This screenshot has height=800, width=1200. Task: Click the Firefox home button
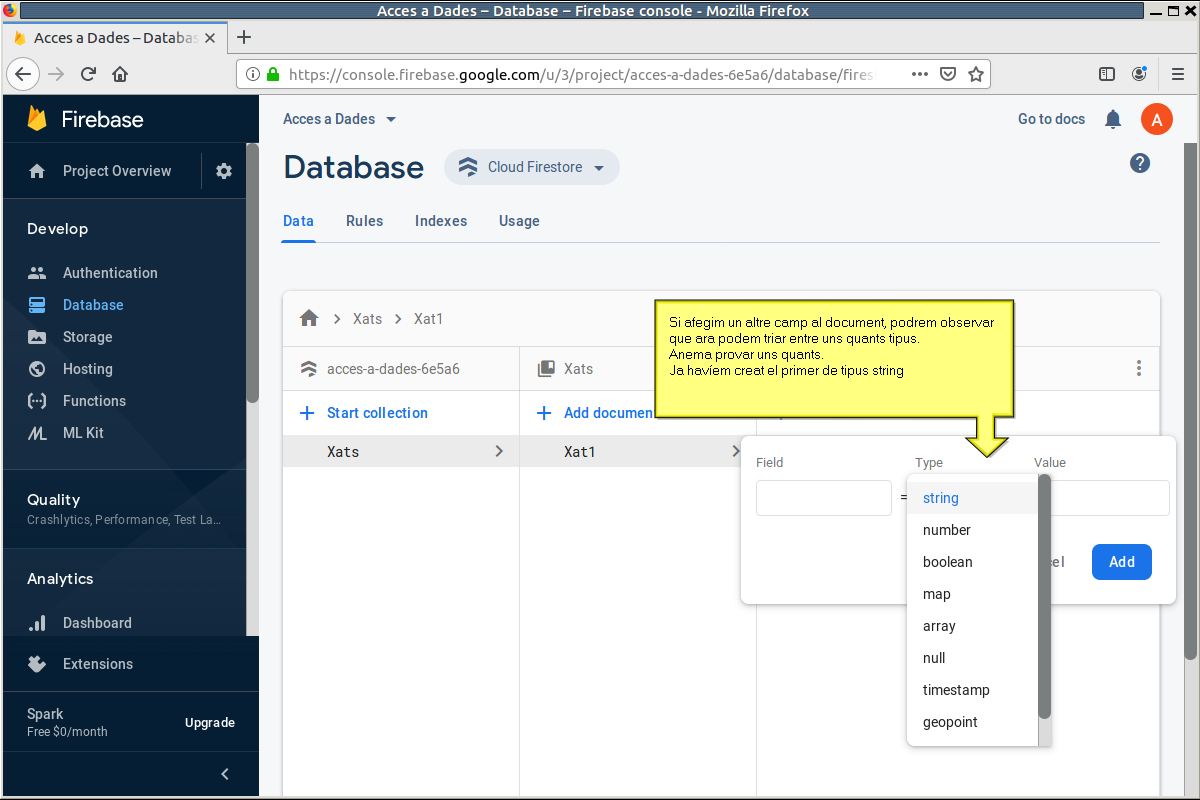120,74
